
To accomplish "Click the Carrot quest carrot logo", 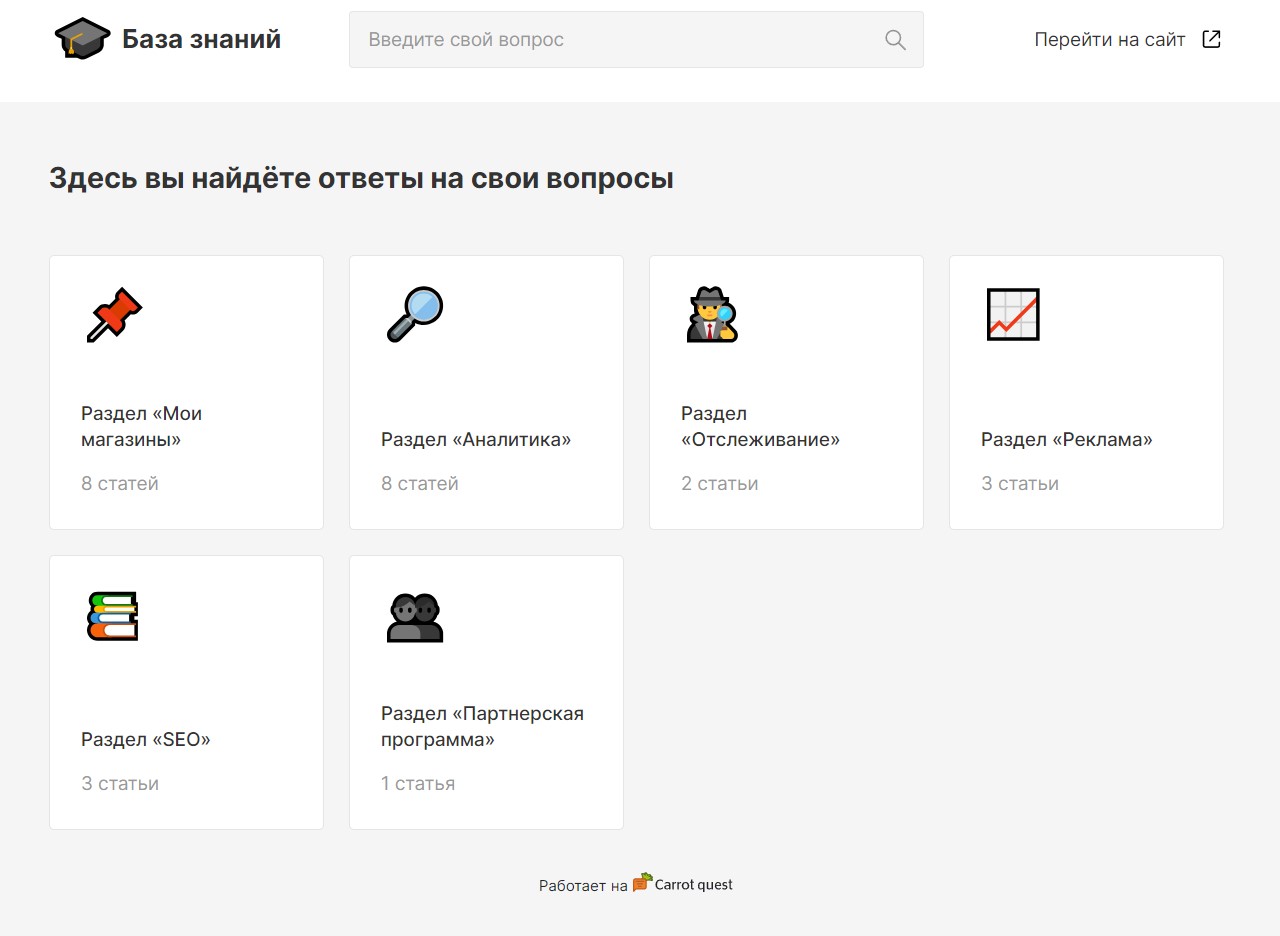I will [x=642, y=883].
